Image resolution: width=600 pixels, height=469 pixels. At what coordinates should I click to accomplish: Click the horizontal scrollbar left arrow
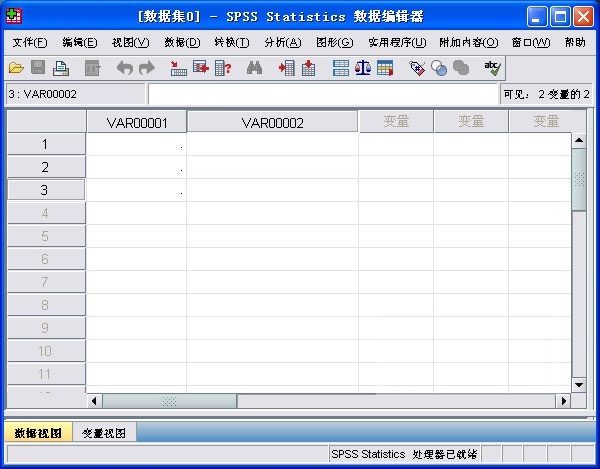pos(94,401)
